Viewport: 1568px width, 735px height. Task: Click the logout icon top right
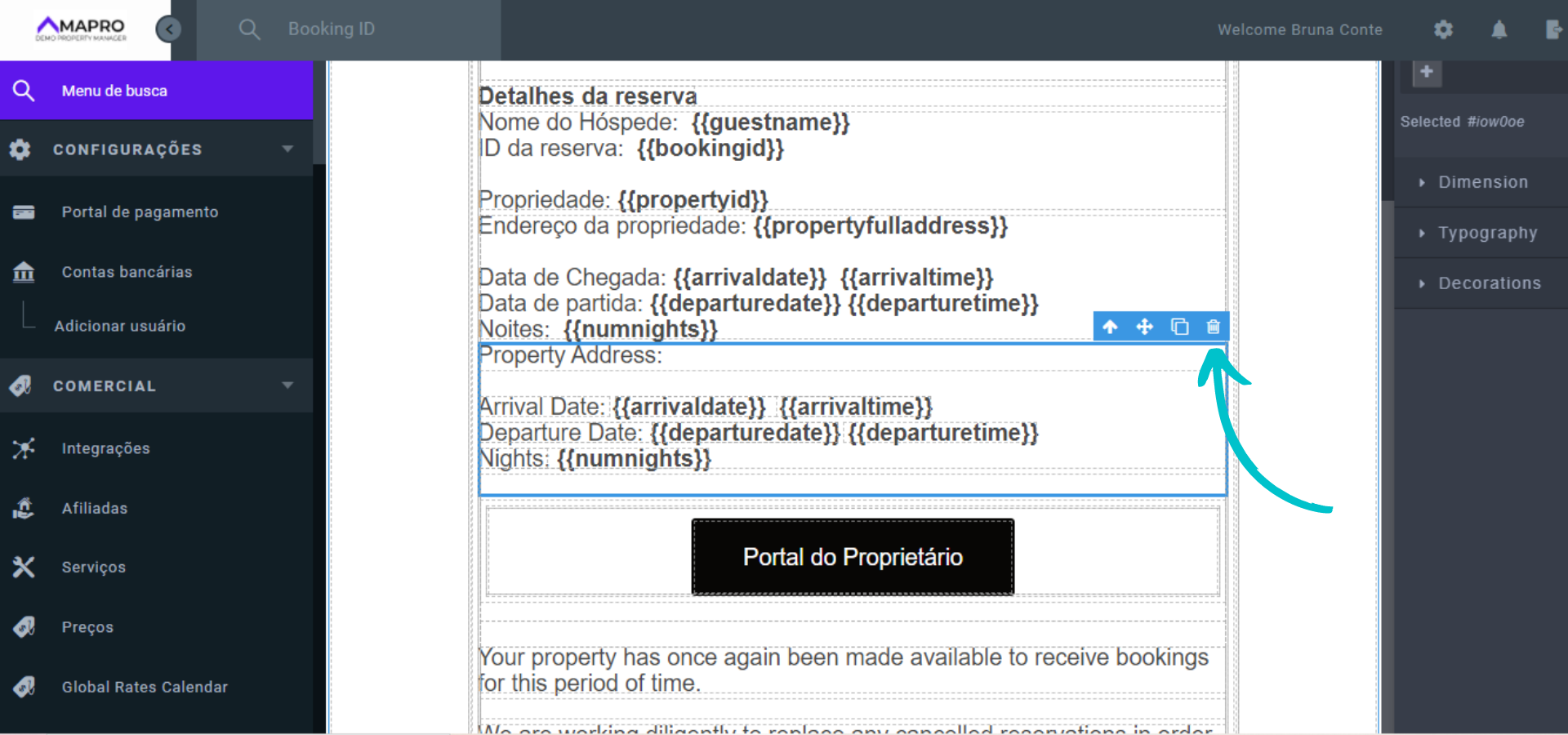1555,29
